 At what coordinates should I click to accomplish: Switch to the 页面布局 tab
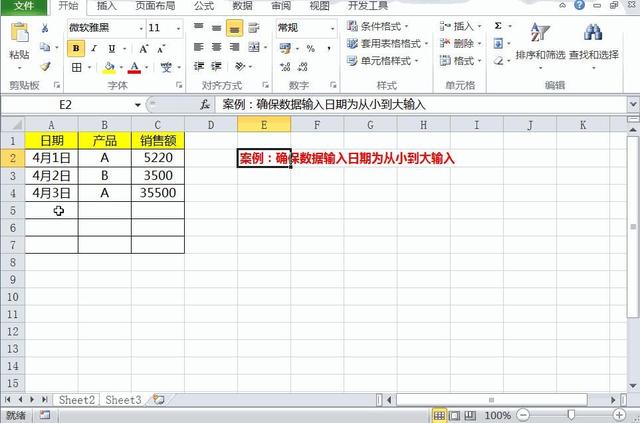point(156,6)
